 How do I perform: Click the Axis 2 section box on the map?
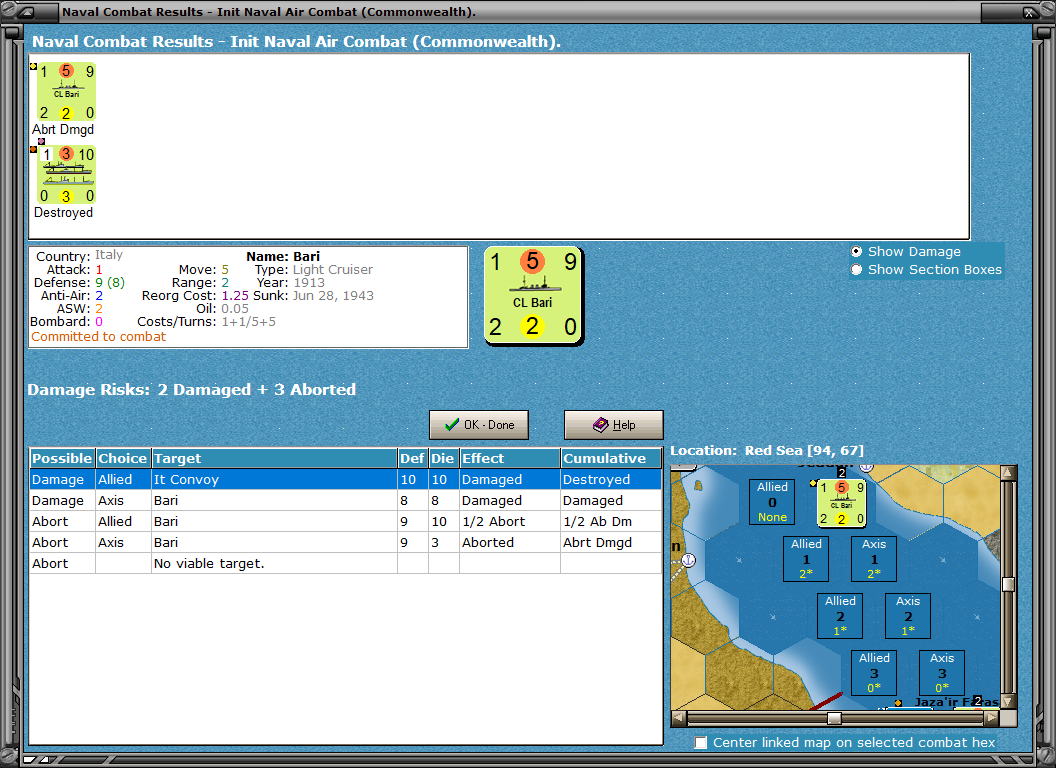click(x=908, y=616)
